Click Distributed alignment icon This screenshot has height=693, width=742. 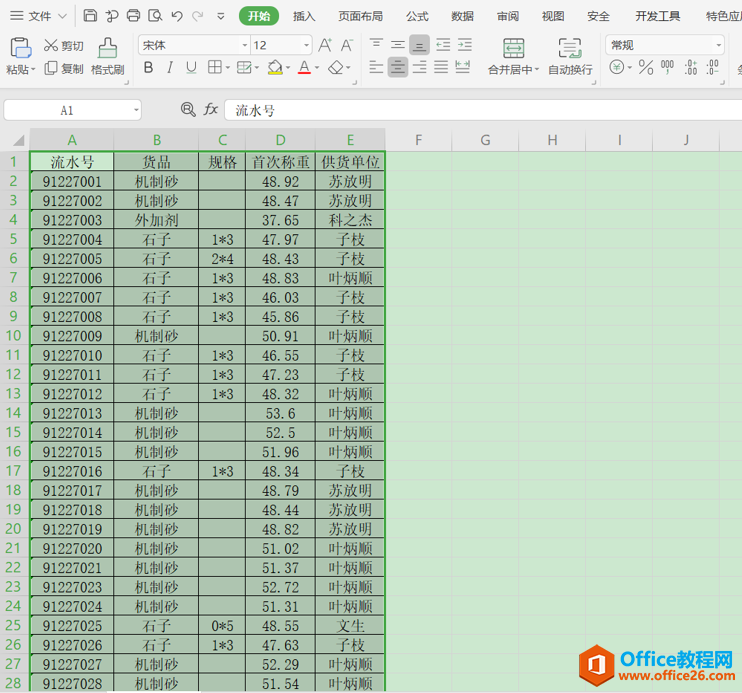click(463, 67)
